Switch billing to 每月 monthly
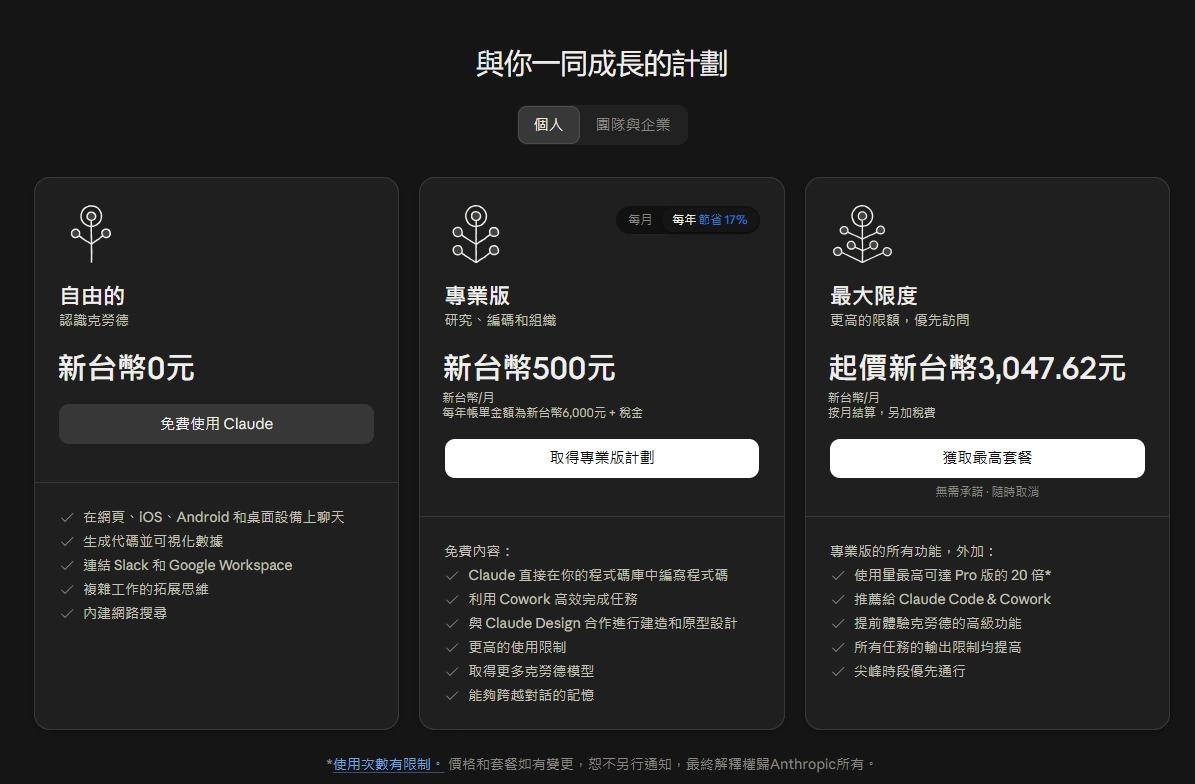Screen dimensions: 1195x784 click(x=640, y=219)
